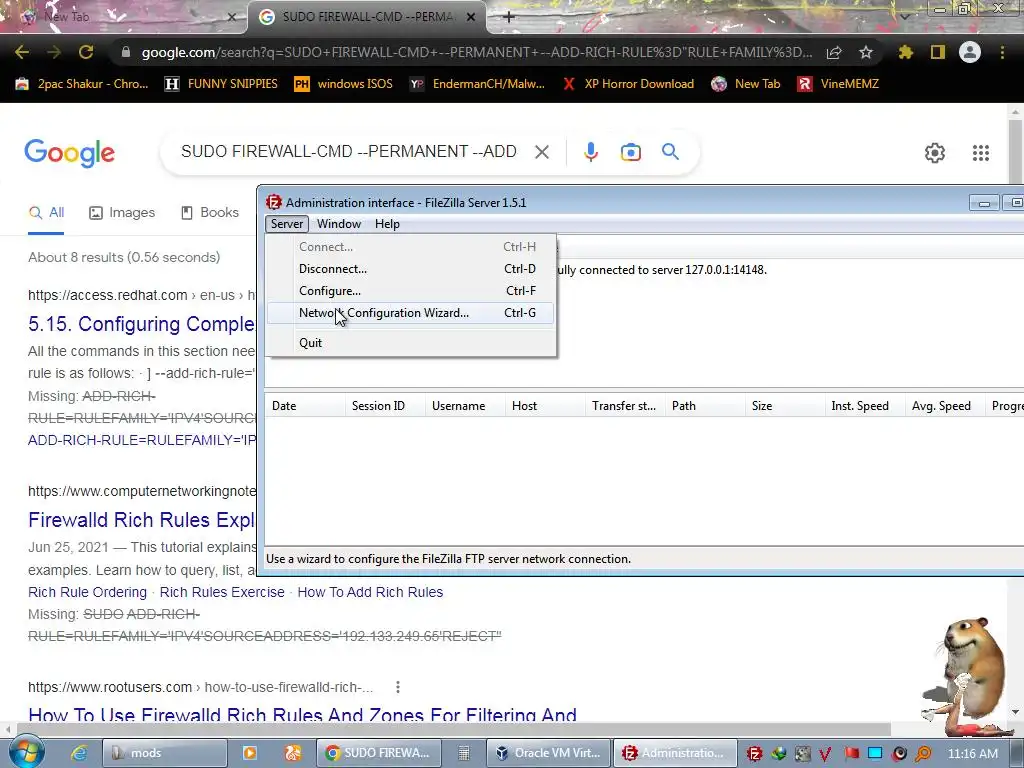
Task: Open UC Browser taskbar icon
Action: (x=293, y=753)
